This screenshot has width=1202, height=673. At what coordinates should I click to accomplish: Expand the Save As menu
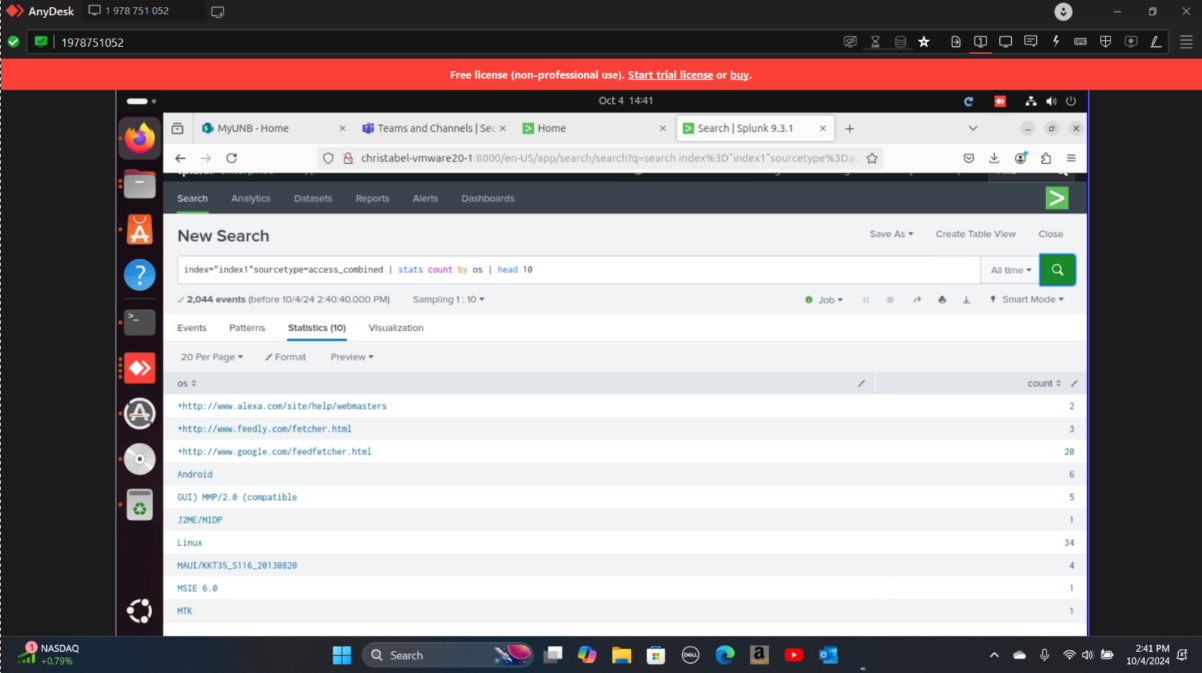tap(891, 234)
